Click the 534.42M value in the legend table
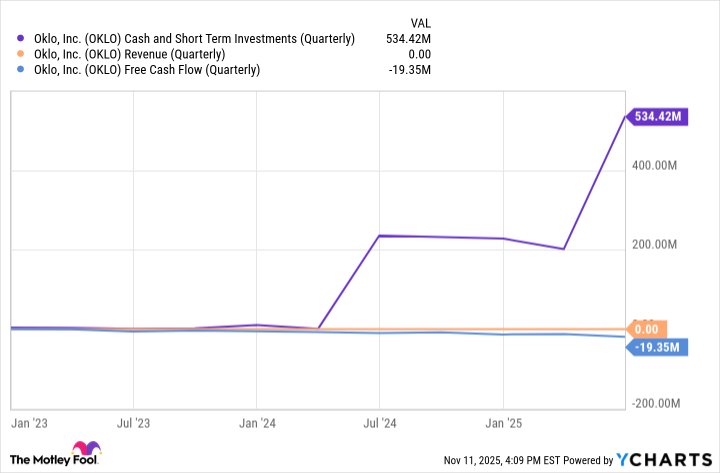Image resolution: width=720 pixels, height=473 pixels. click(408, 39)
